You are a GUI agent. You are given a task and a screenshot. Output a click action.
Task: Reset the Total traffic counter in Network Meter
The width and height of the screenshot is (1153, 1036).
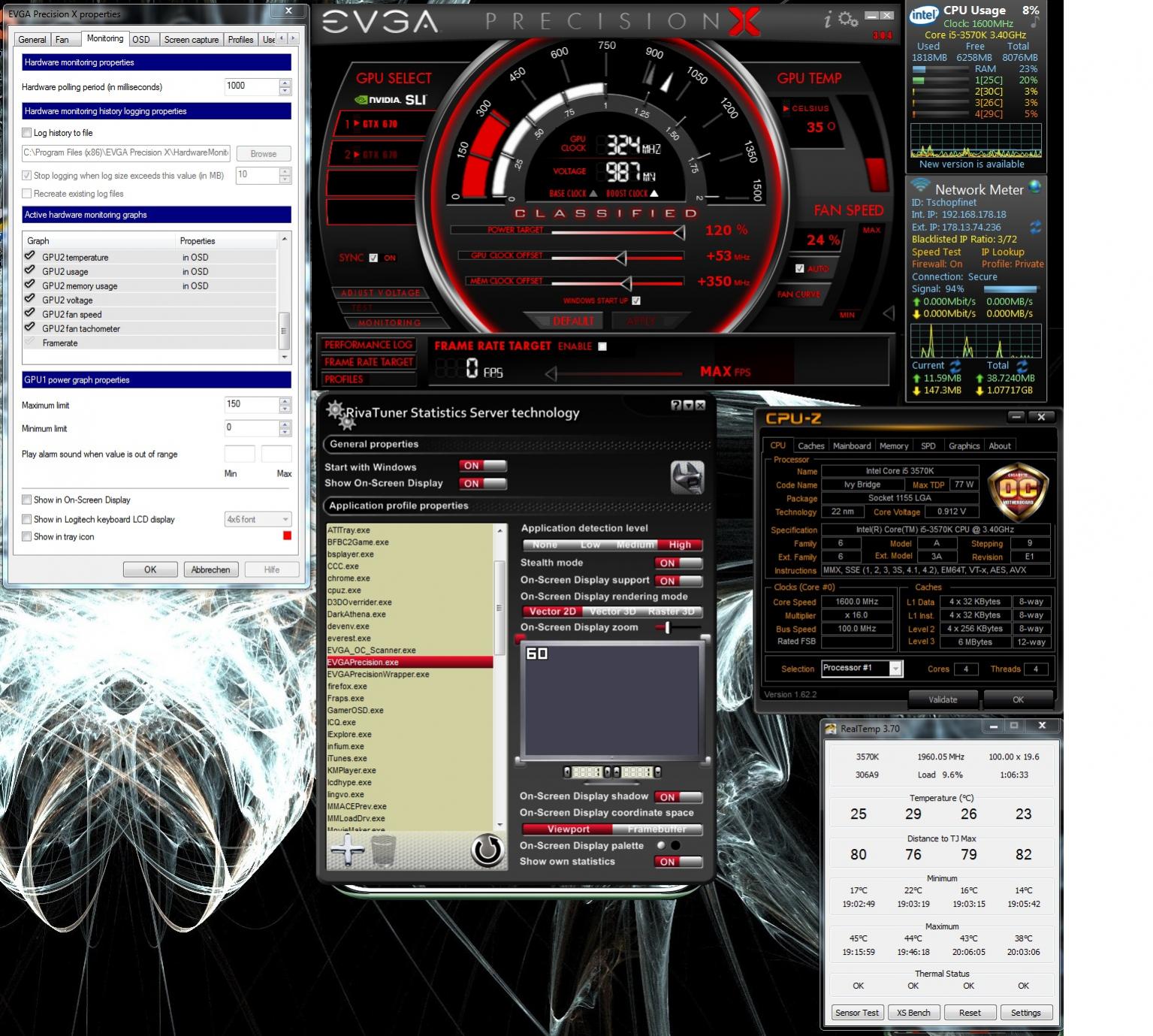pyautogui.click(x=1022, y=366)
